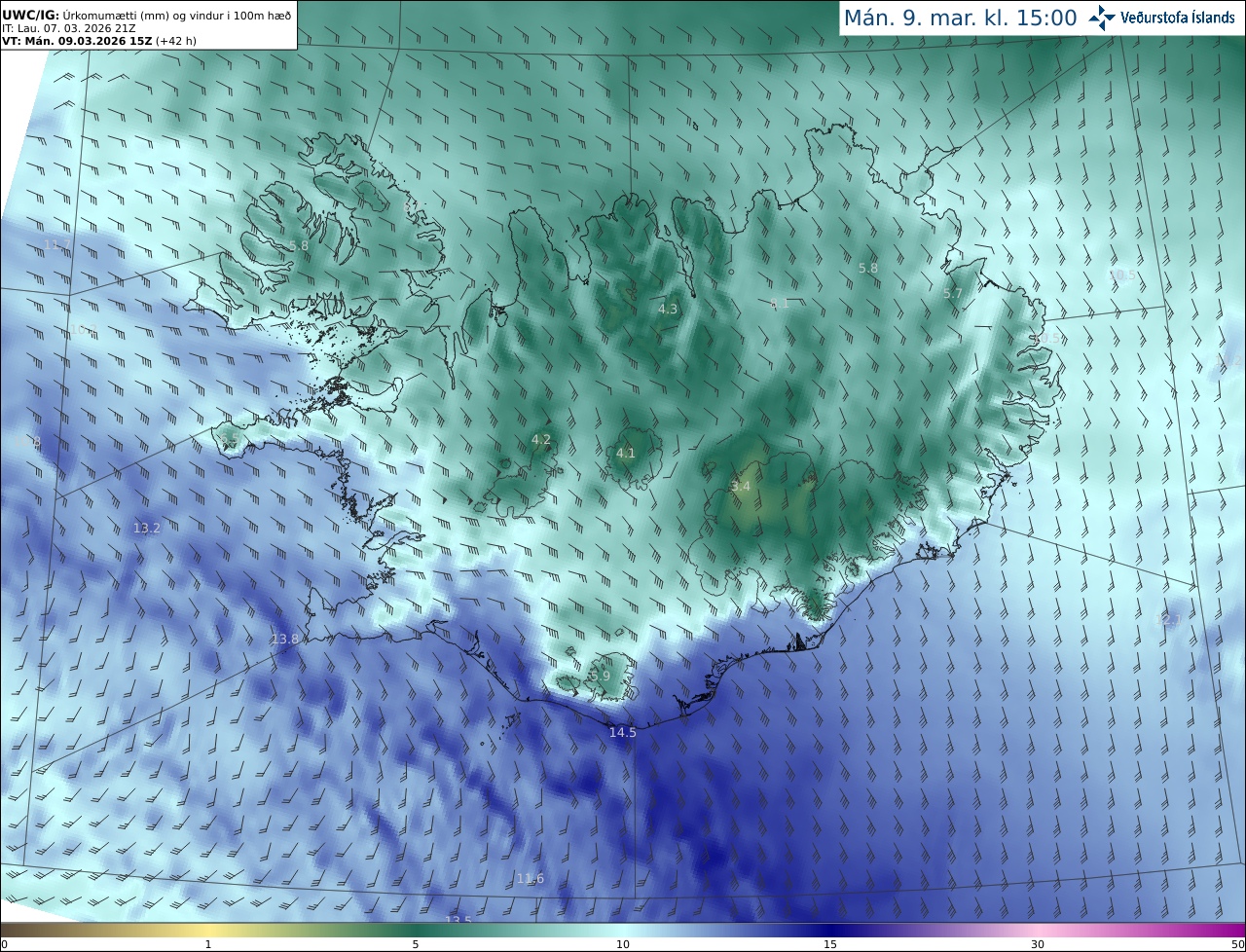Click the yellow color near tick 1
Screen dimensions: 1246x952
coord(207,930)
